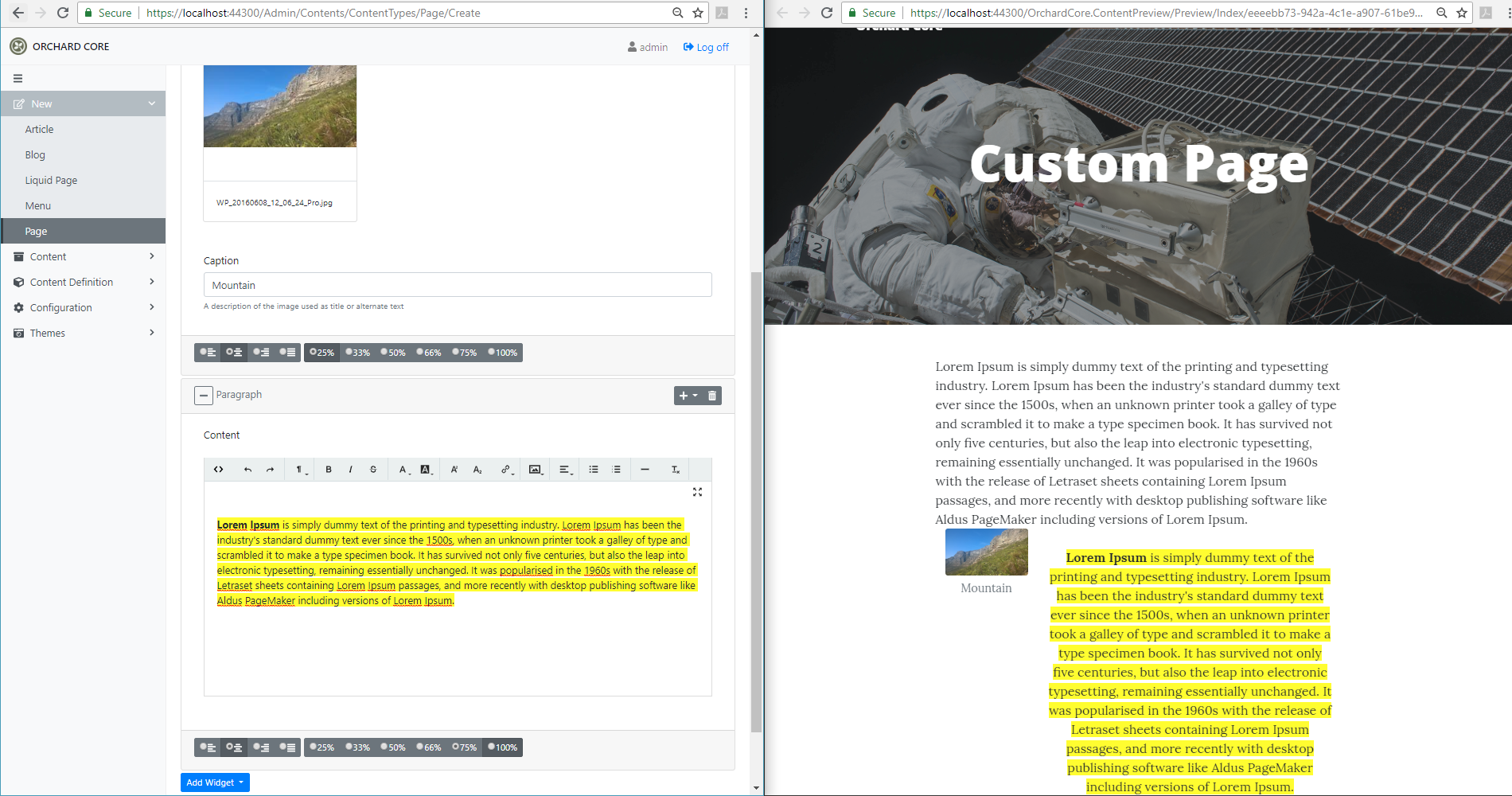Insert an ordered numbered list
The image size is (1512, 796).
(x=616, y=470)
